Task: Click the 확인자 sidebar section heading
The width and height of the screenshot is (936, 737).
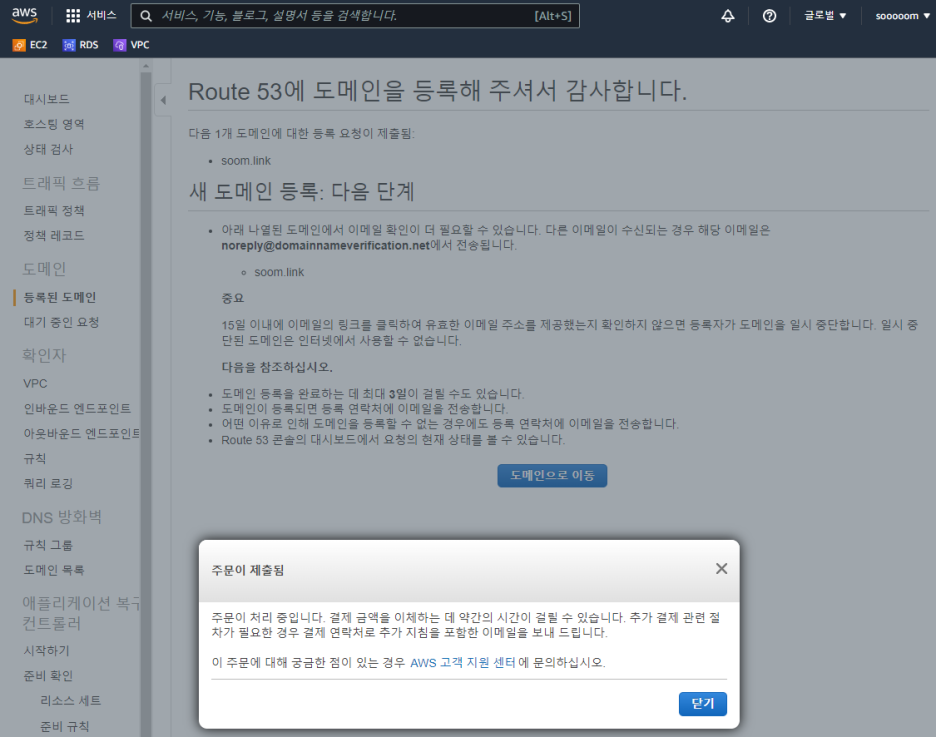Action: pyautogui.click(x=44, y=356)
